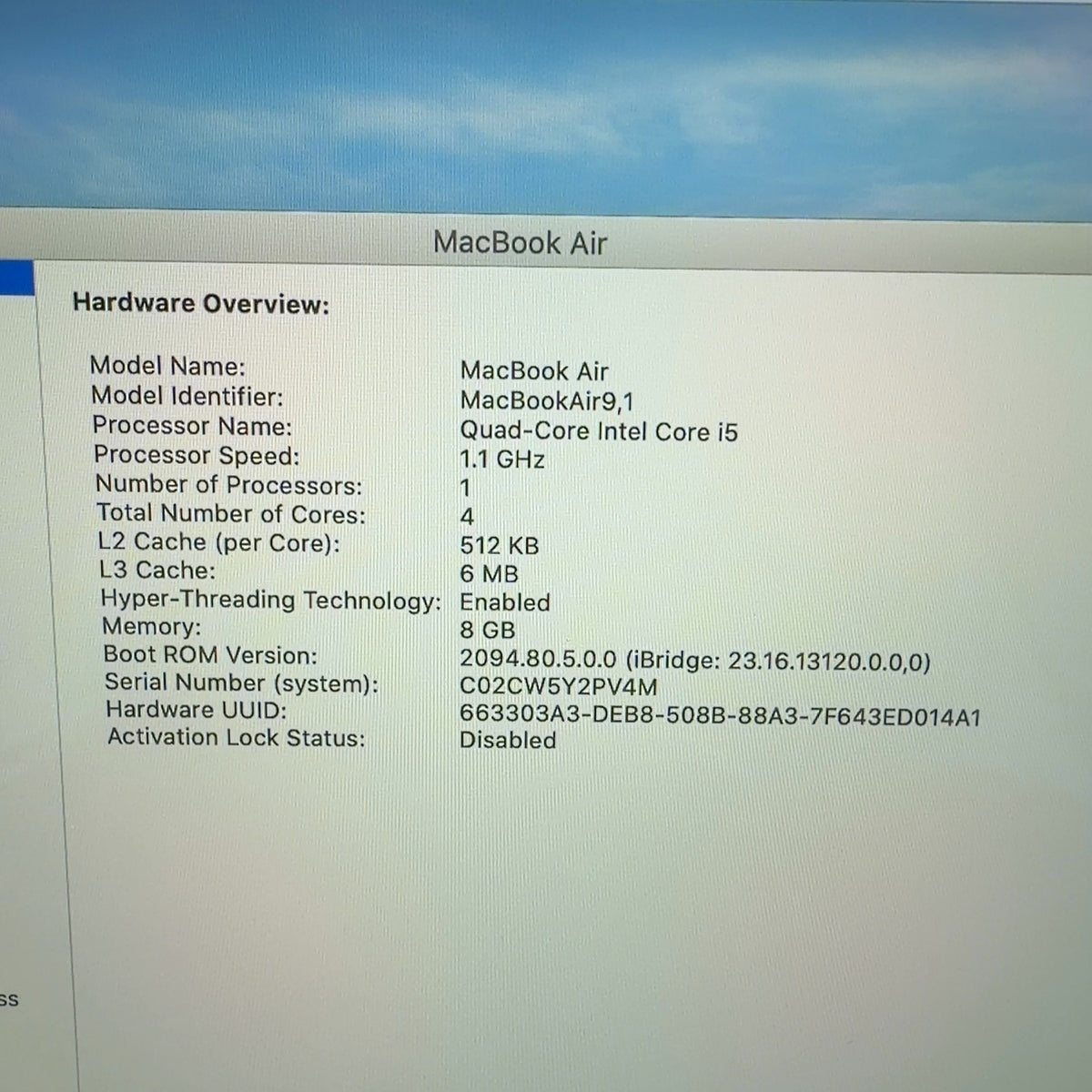Select the 1.1 GHz value
This screenshot has height=1092, width=1092.
coord(502,460)
